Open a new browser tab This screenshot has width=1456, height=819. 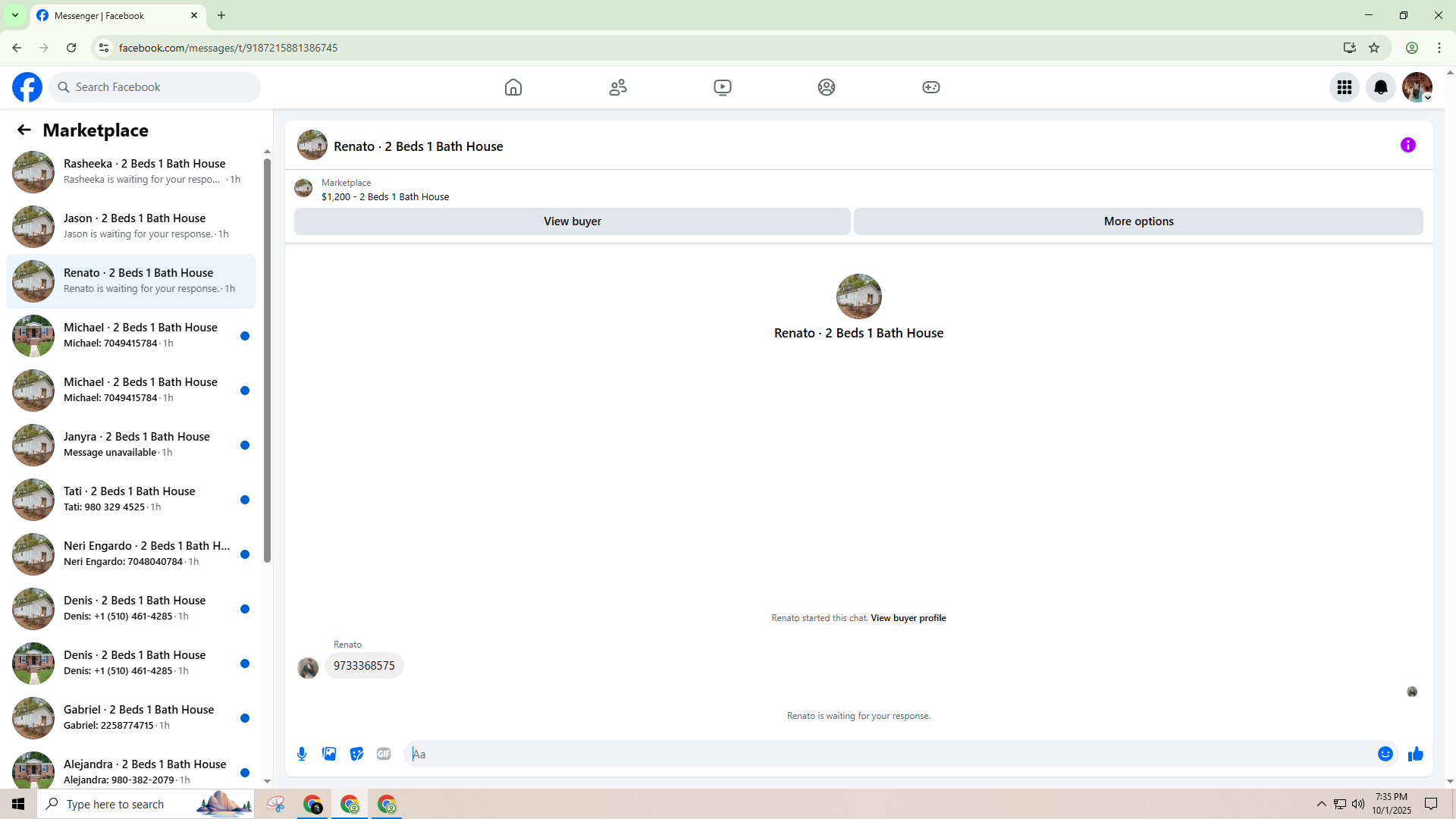click(221, 15)
